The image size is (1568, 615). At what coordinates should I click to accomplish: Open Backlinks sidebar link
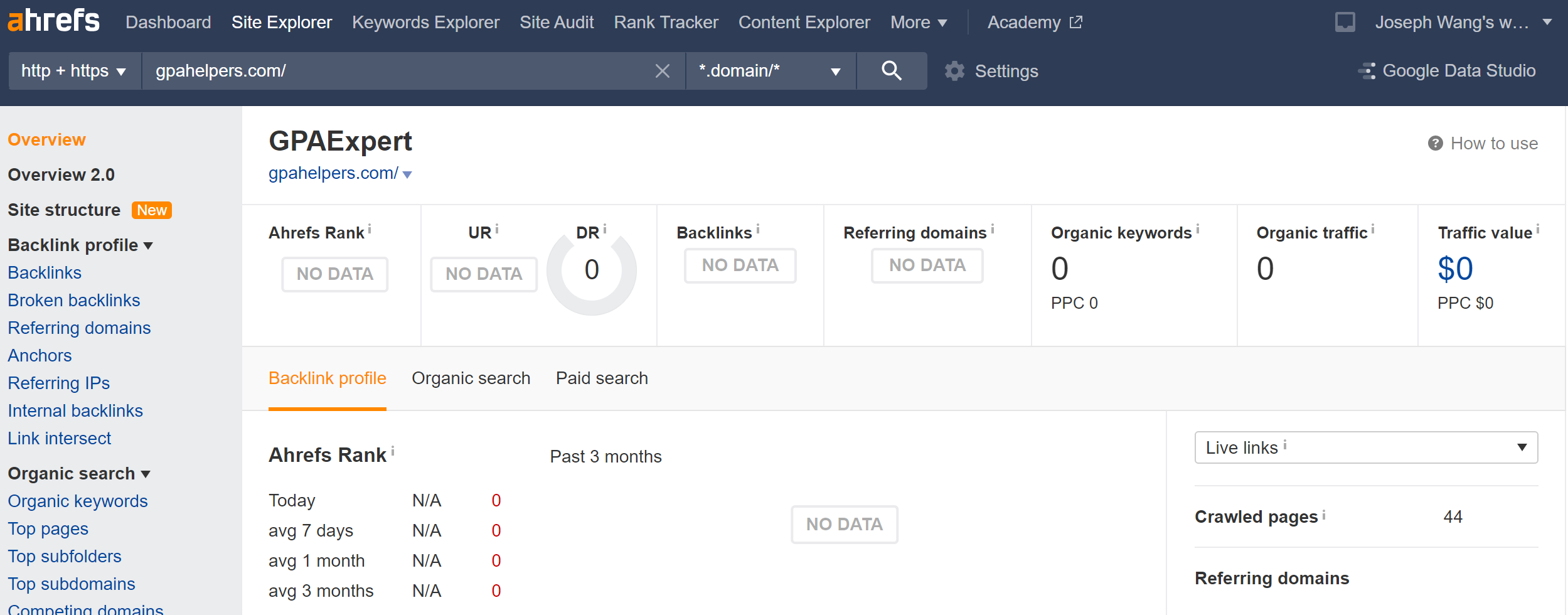pos(45,272)
